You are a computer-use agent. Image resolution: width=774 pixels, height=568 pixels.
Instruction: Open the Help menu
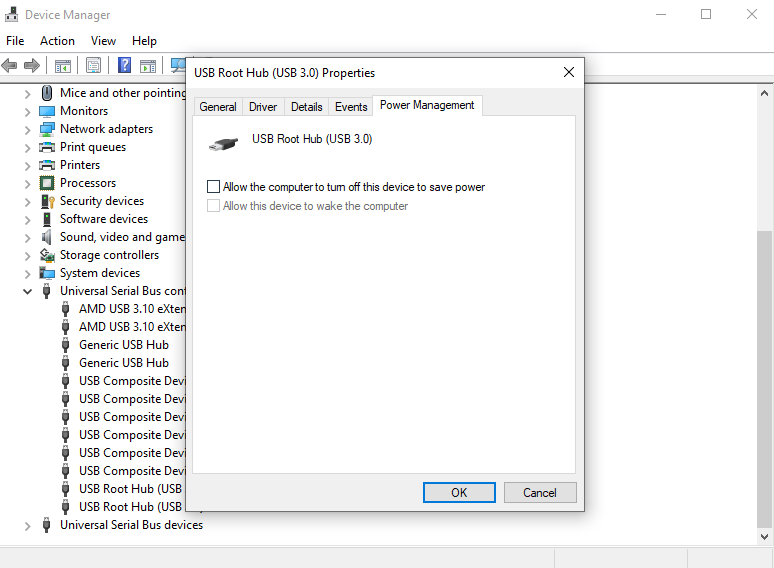[144, 41]
